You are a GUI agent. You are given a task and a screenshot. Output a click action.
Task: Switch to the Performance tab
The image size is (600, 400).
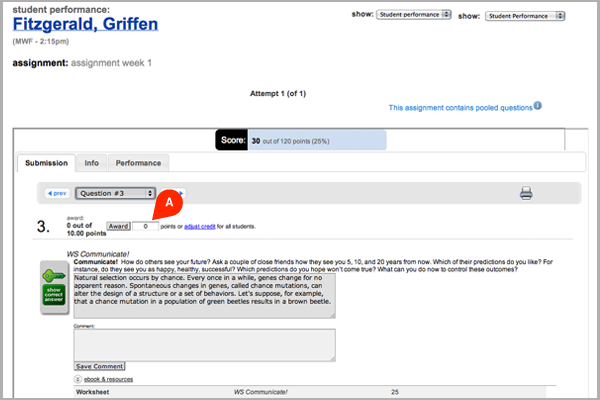coord(138,163)
